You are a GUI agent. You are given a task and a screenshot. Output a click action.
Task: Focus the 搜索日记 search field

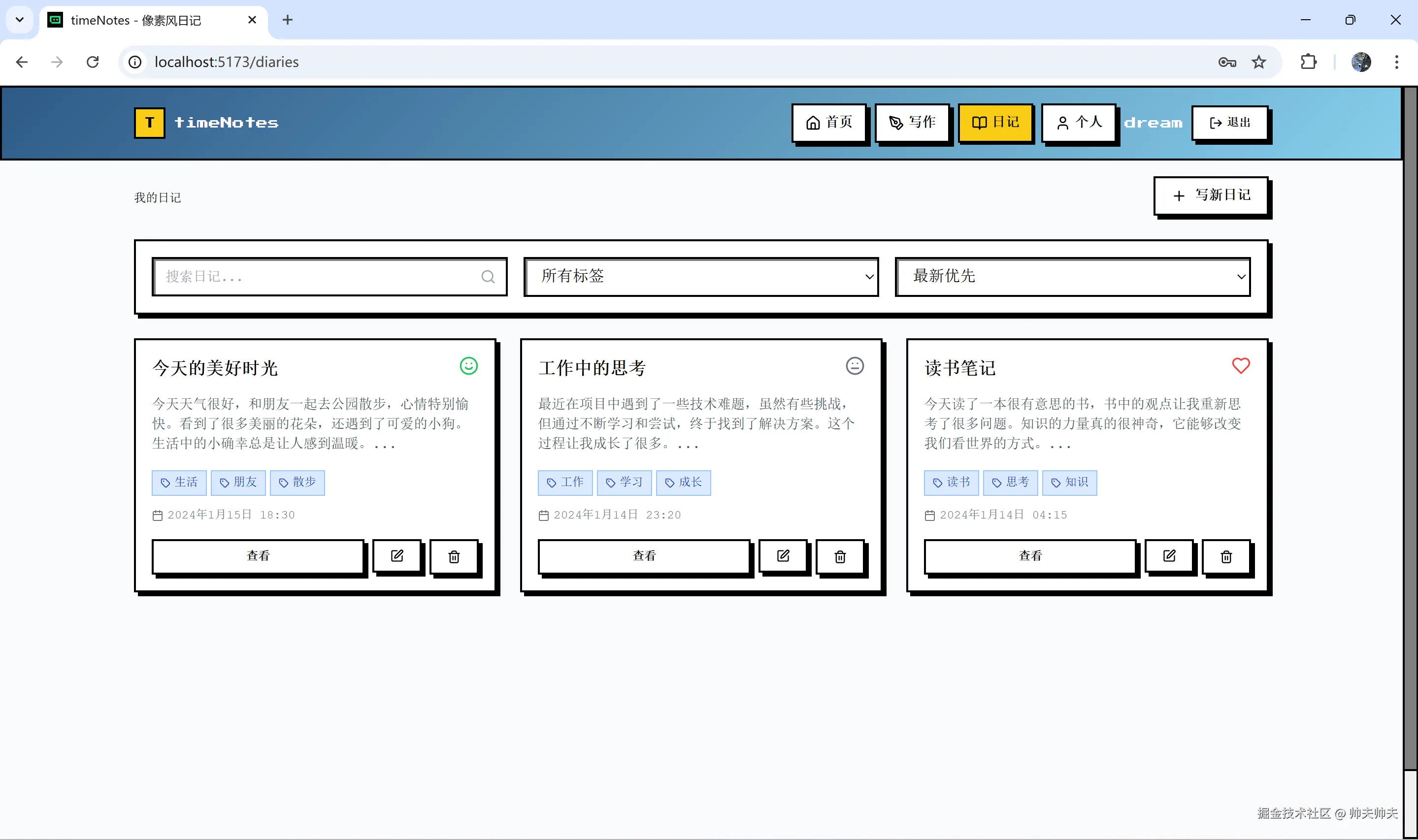317,277
